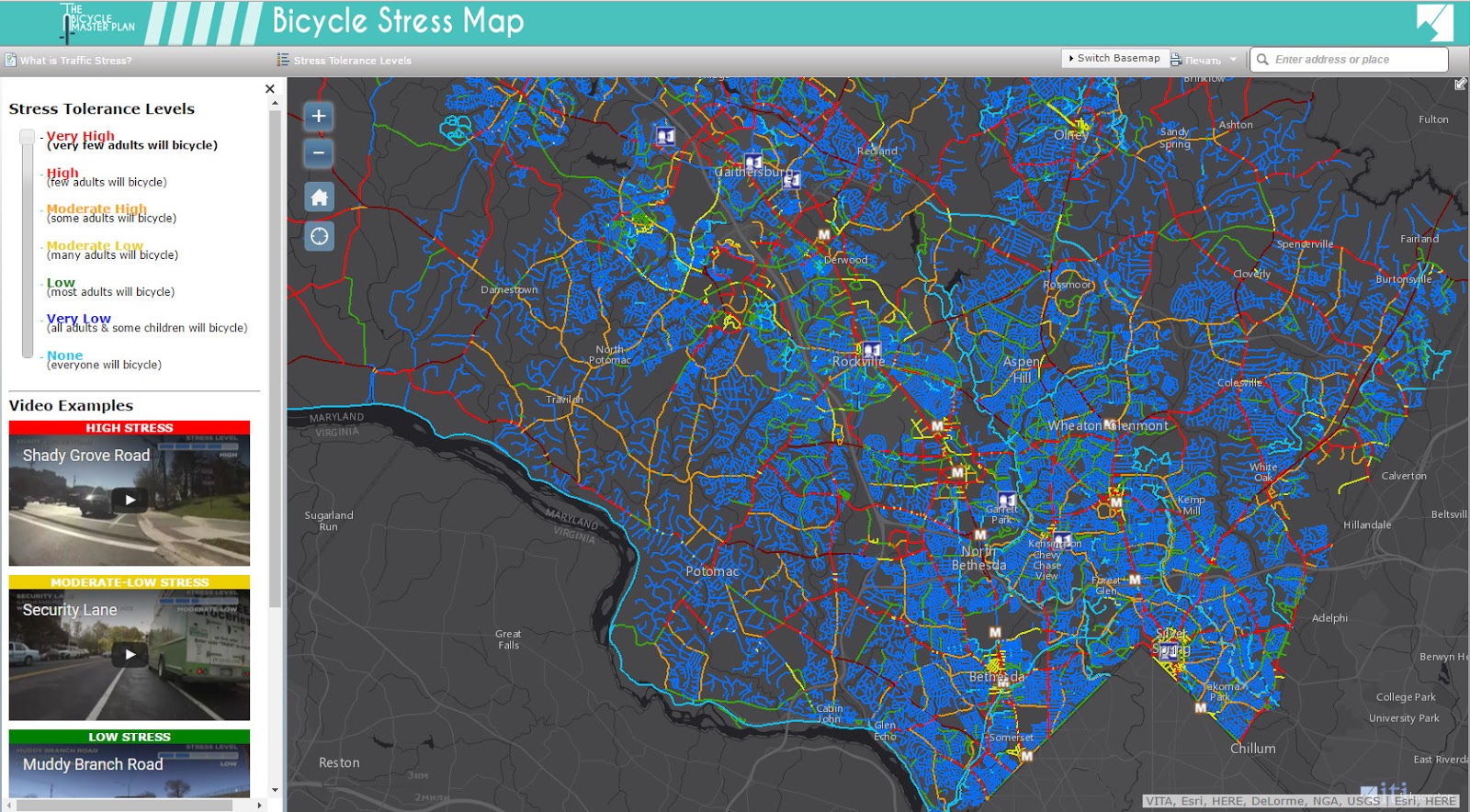Play the Shady Grove Road video
1470x812 pixels.
[130, 500]
